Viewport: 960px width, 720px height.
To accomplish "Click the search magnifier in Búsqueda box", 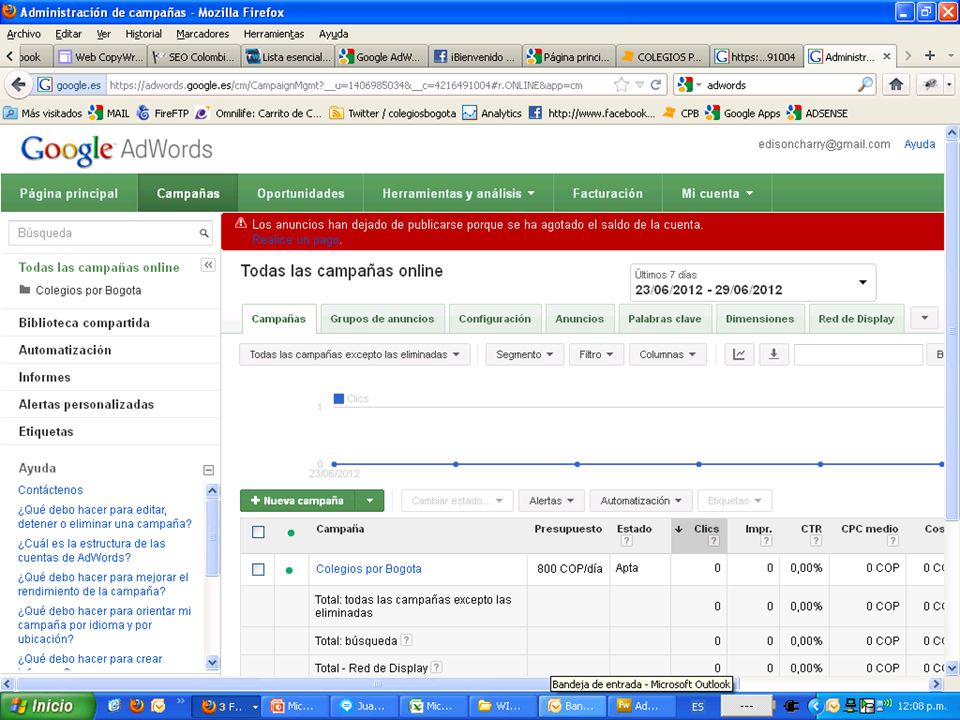I will point(204,233).
